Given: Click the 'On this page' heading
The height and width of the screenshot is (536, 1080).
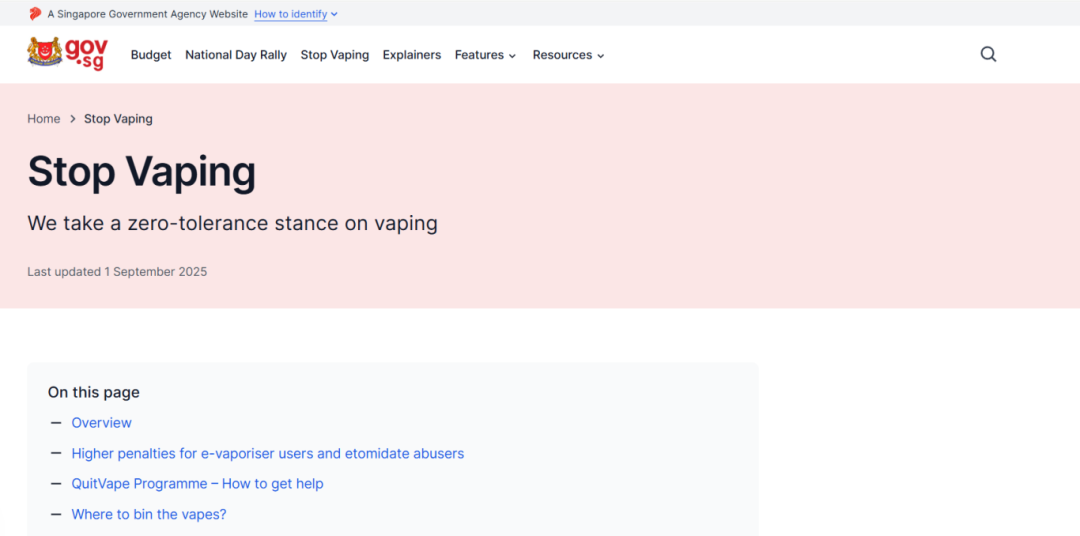Looking at the screenshot, I should click(94, 393).
